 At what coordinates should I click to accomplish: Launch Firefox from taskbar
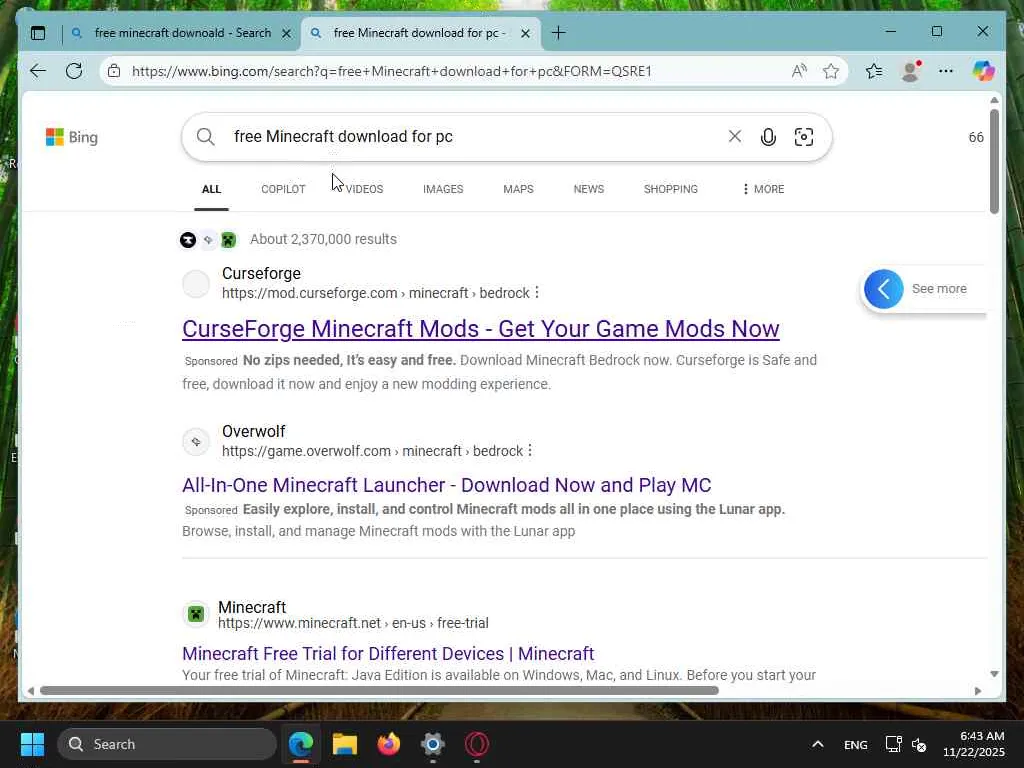(389, 744)
